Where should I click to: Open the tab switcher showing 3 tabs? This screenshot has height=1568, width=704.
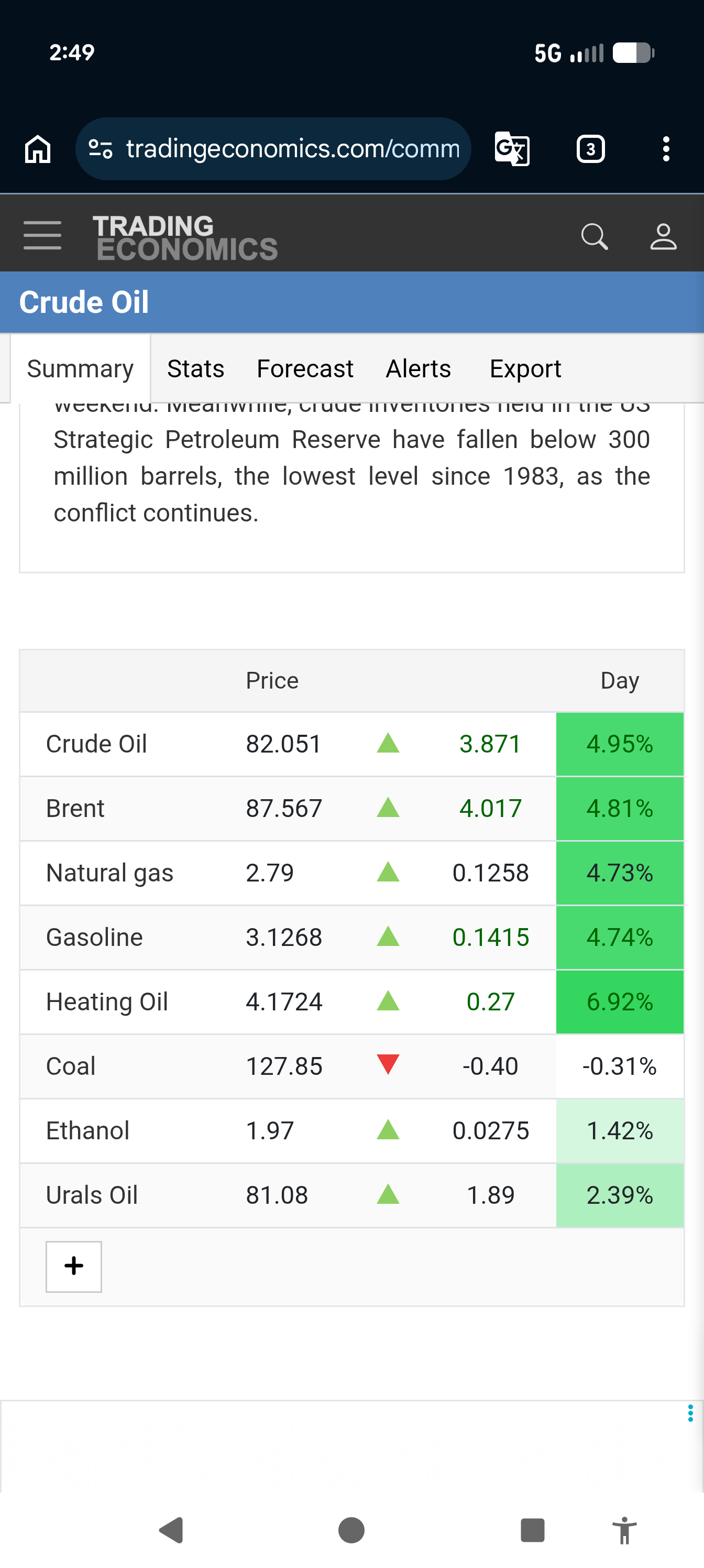click(x=590, y=149)
